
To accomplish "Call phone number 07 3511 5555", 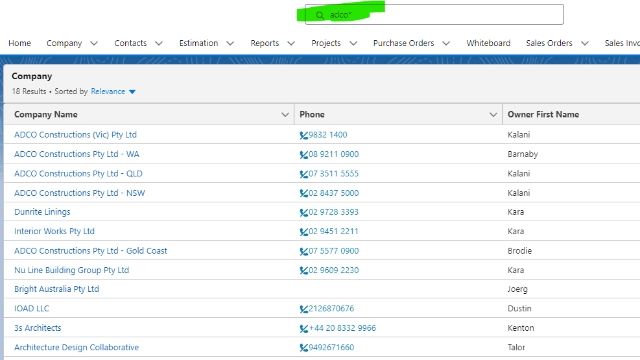I will (333, 174).
